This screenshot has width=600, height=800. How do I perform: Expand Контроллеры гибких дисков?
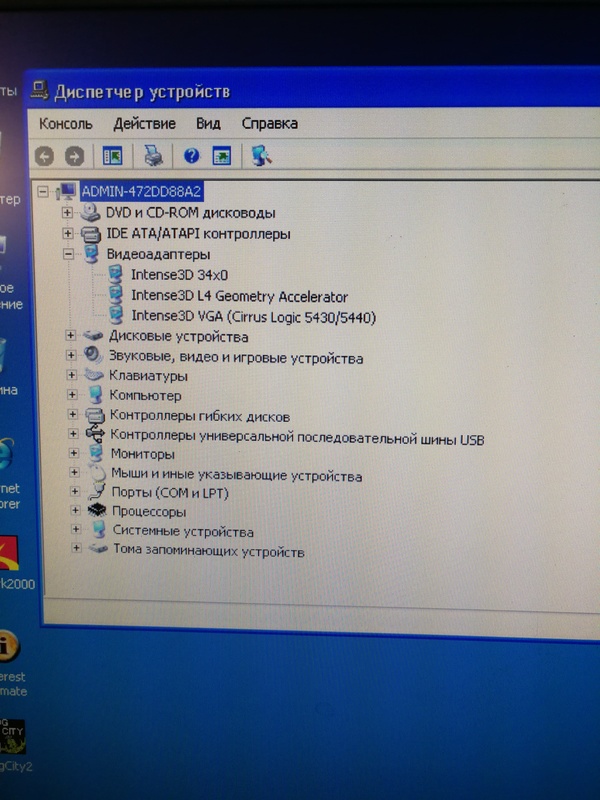72,414
